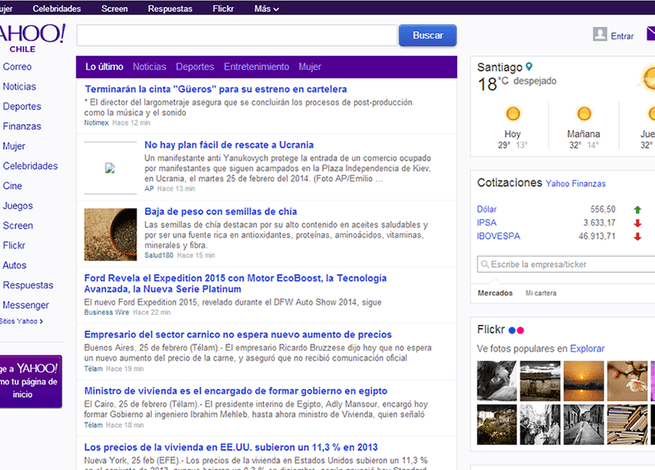The width and height of the screenshot is (655, 470).
Task: Click the IPSA quote link
Action: point(487,223)
